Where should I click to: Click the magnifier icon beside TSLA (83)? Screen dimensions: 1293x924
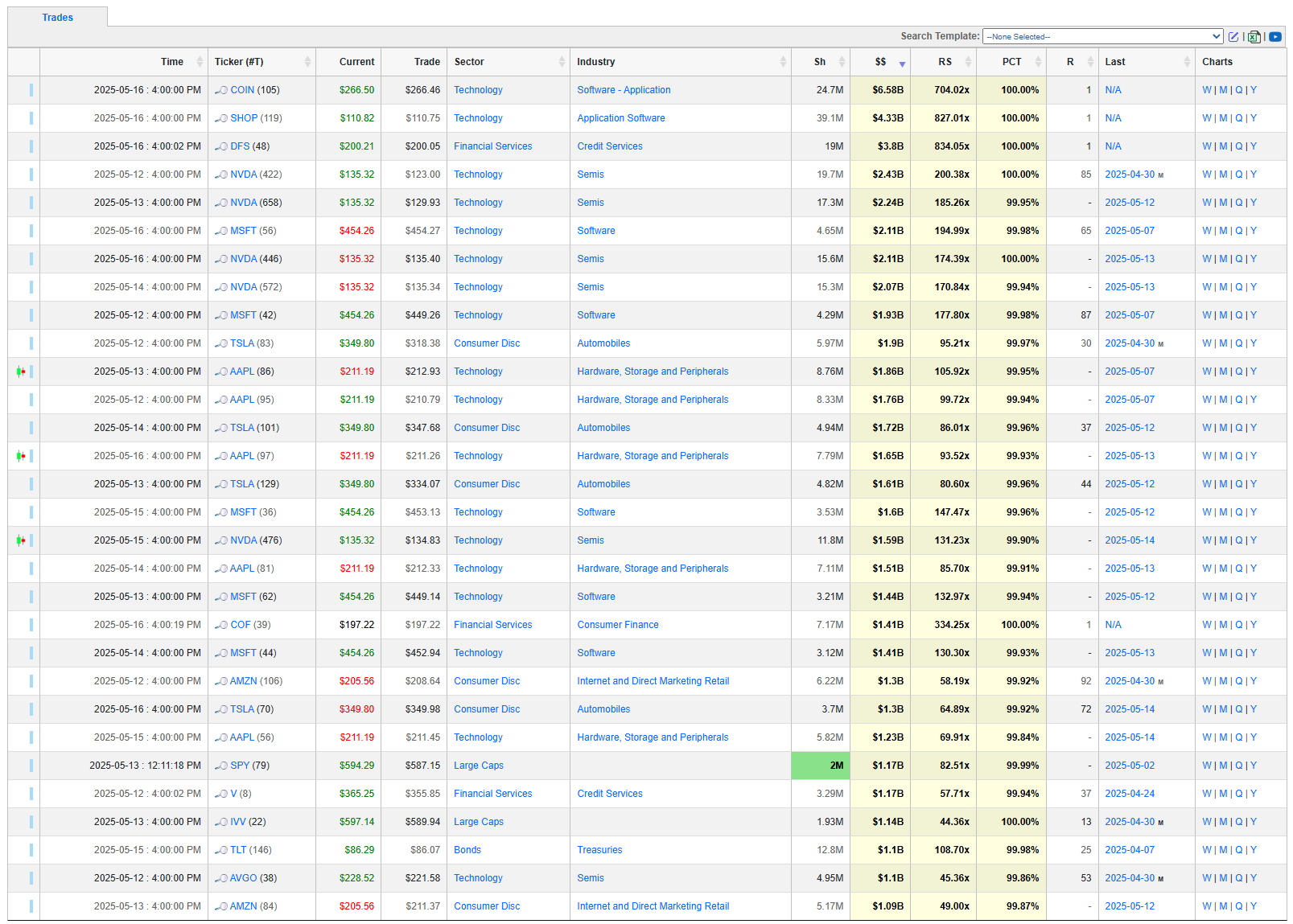click(221, 343)
